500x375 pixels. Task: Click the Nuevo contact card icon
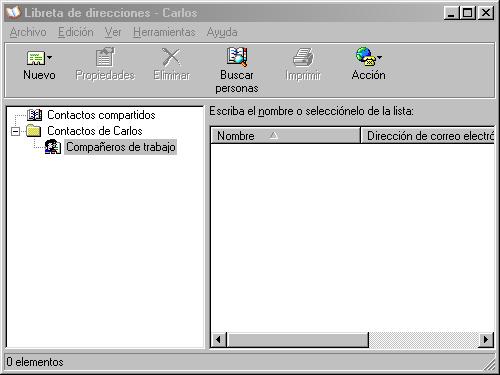35,58
